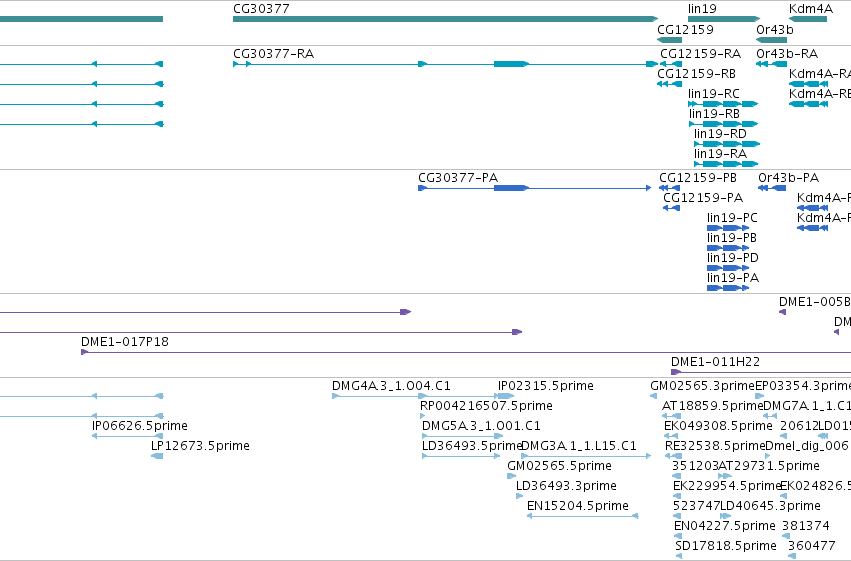
Task: Select protein lin19-PC
Action: pyautogui.click(x=728, y=228)
